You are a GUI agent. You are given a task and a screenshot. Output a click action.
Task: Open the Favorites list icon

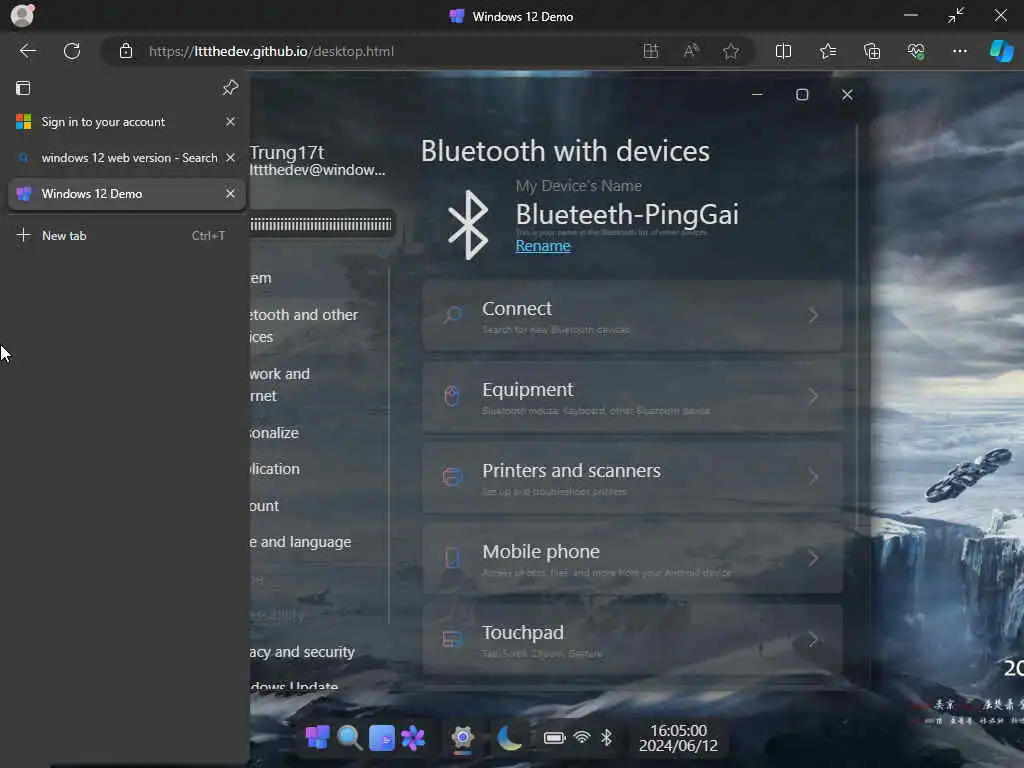827,51
